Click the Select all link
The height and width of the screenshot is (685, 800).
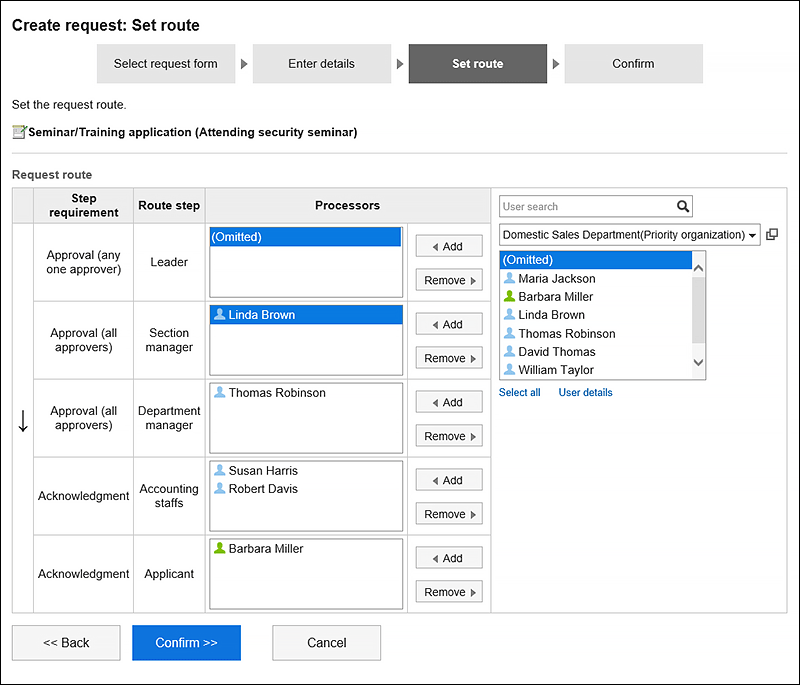click(519, 392)
